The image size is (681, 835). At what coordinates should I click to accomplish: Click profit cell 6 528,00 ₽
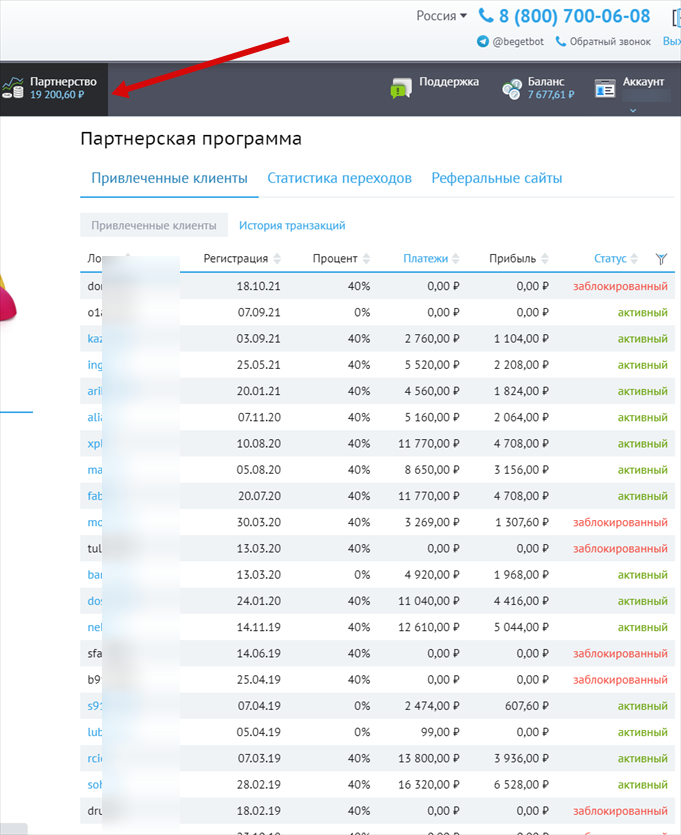click(x=521, y=784)
